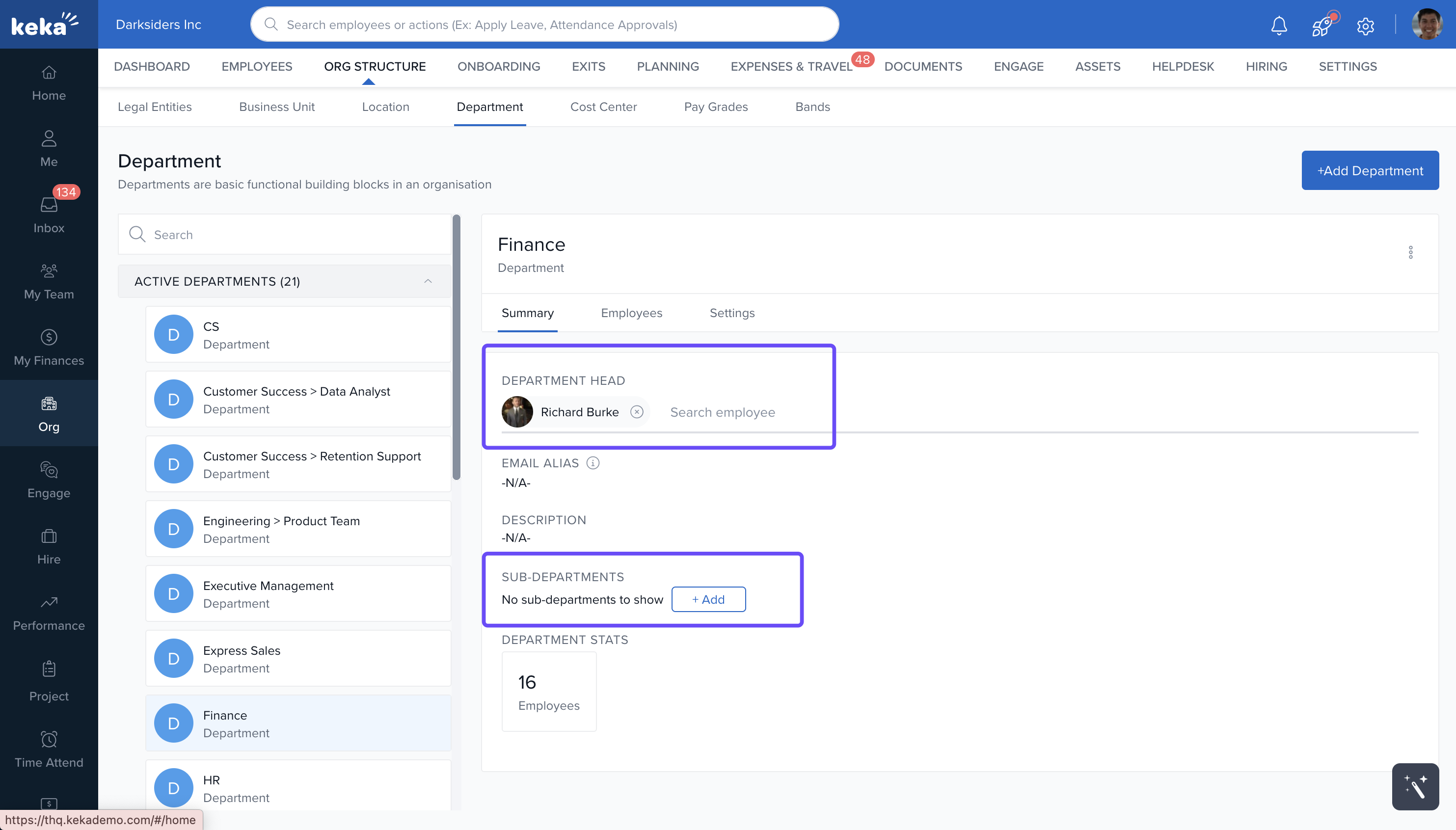Open the Finance three-dot options menu

click(x=1410, y=252)
